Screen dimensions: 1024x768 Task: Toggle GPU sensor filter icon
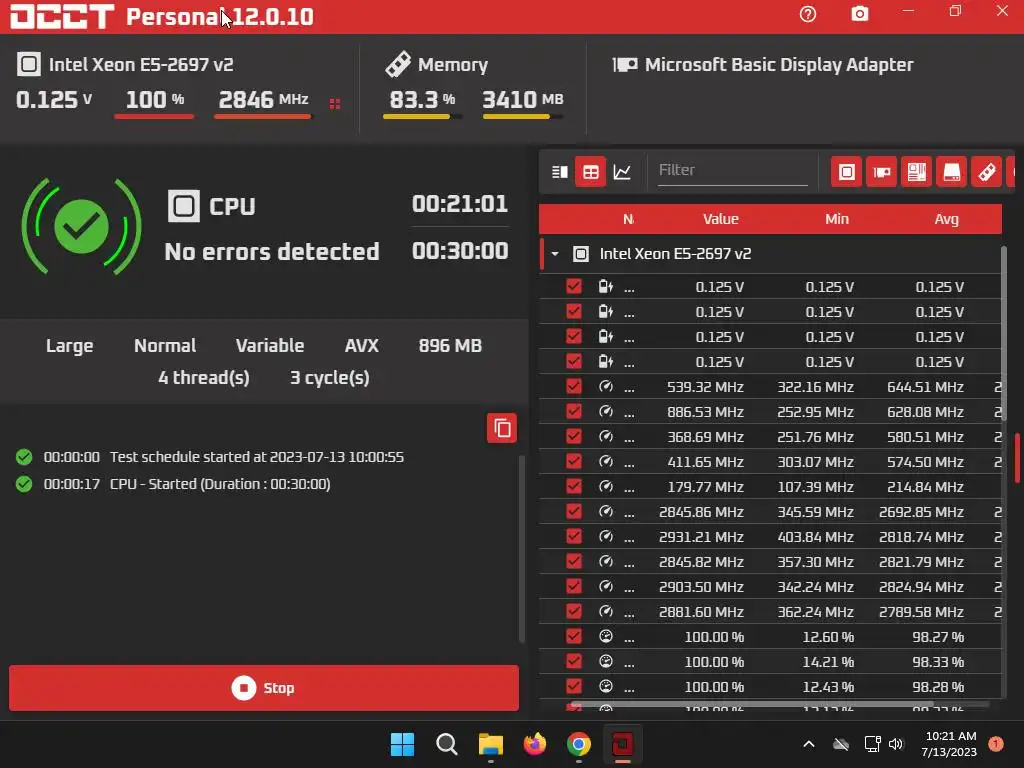pos(882,172)
